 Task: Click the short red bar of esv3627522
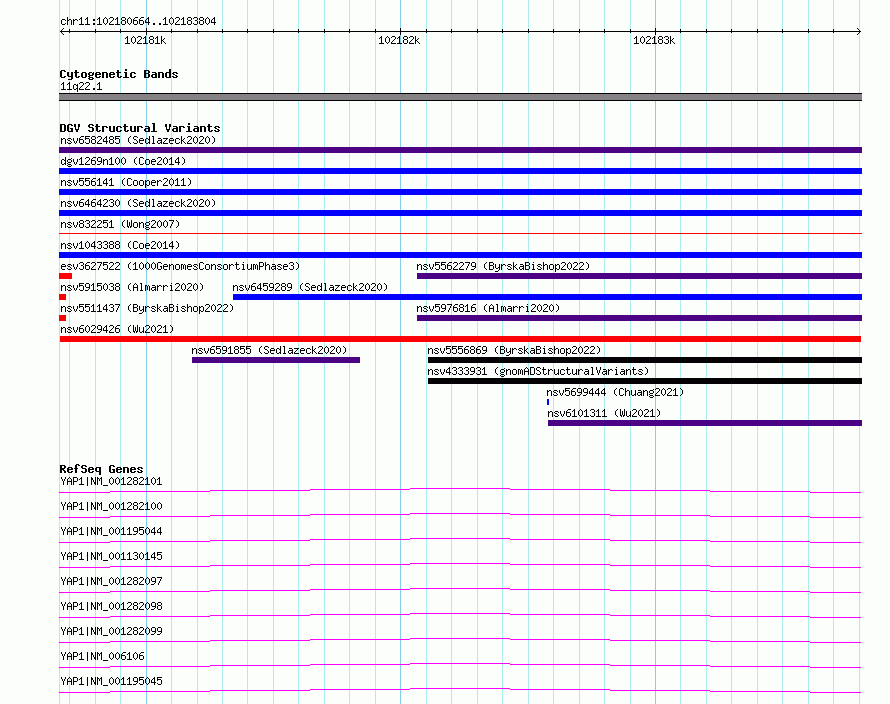tap(65, 276)
